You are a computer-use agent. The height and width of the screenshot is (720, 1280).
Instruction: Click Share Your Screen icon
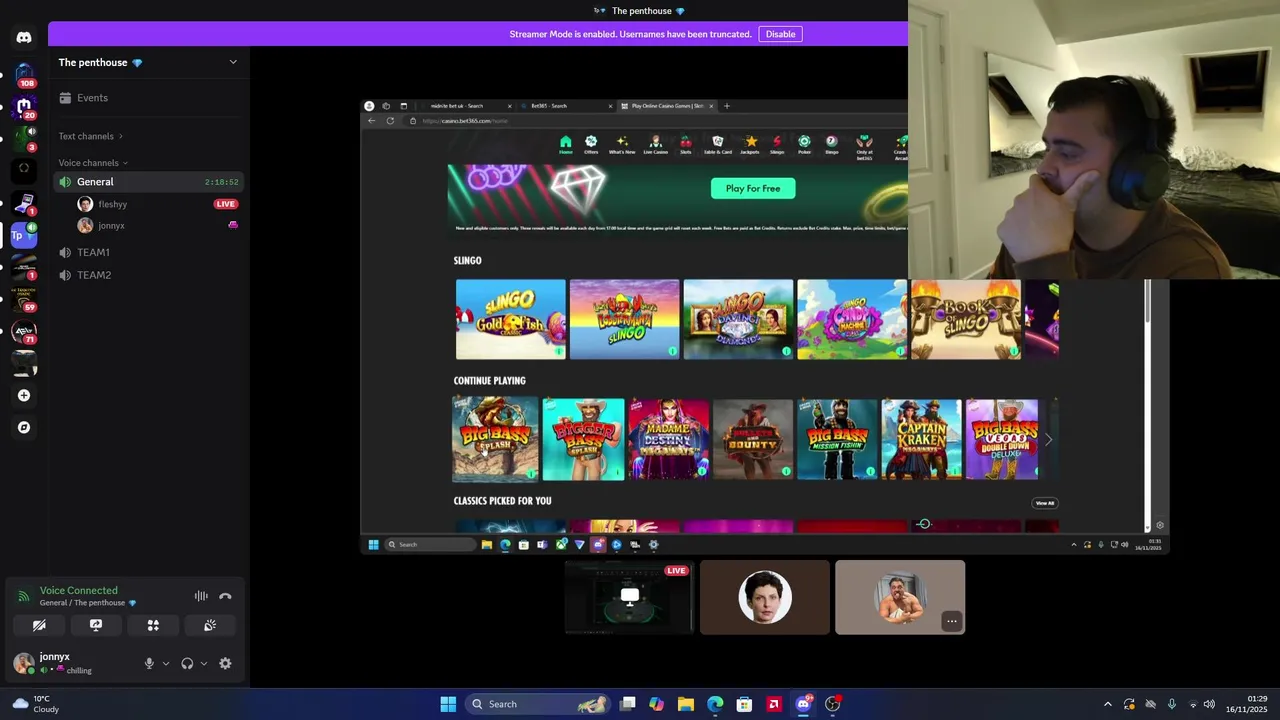(x=96, y=625)
